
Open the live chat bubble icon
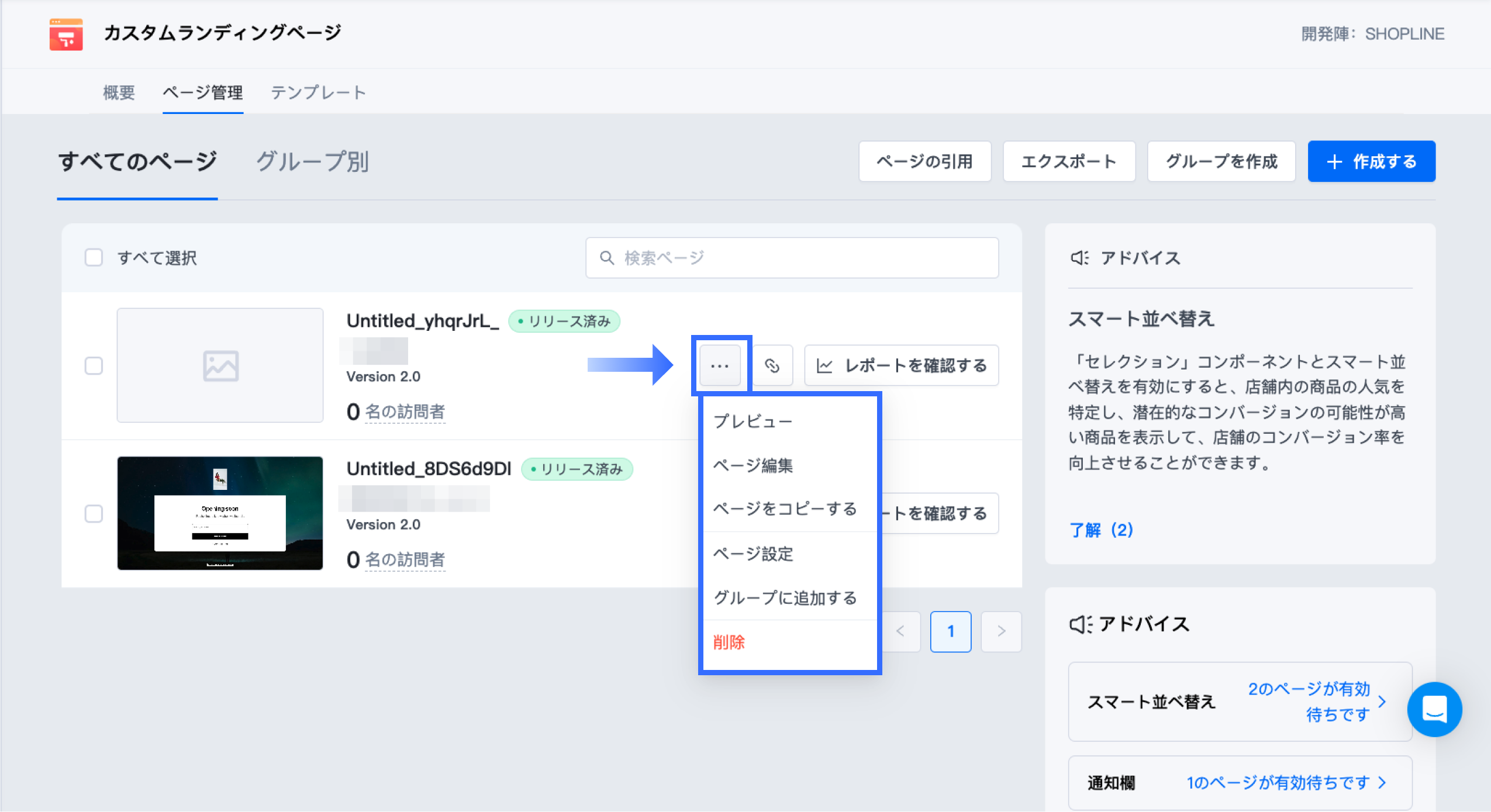(1434, 709)
